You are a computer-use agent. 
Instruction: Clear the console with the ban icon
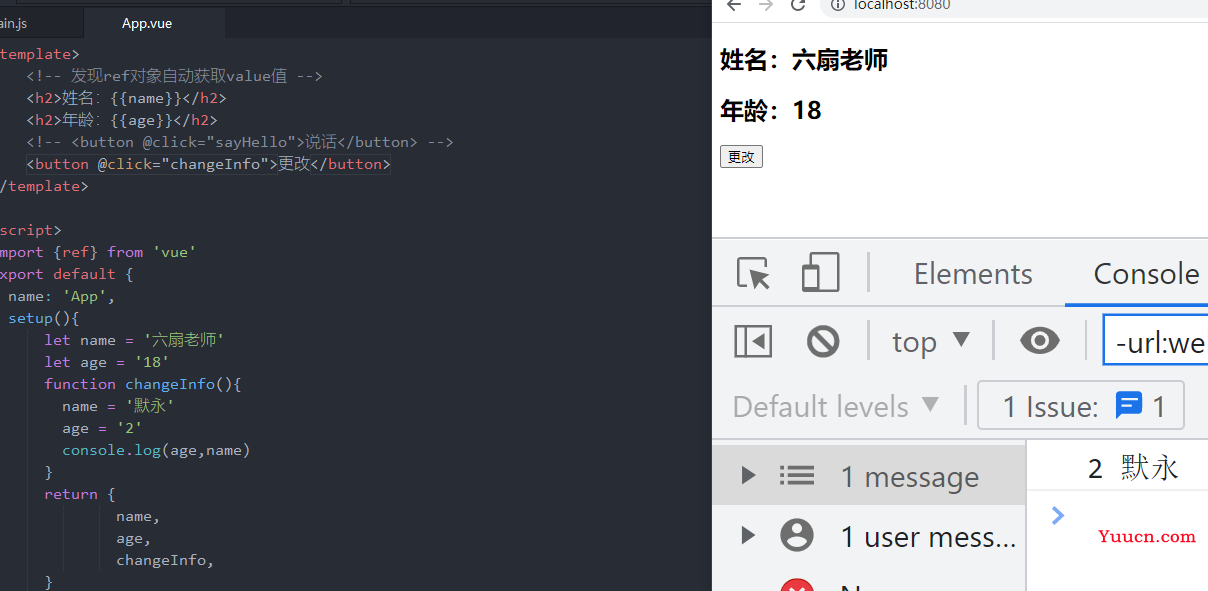click(x=823, y=341)
